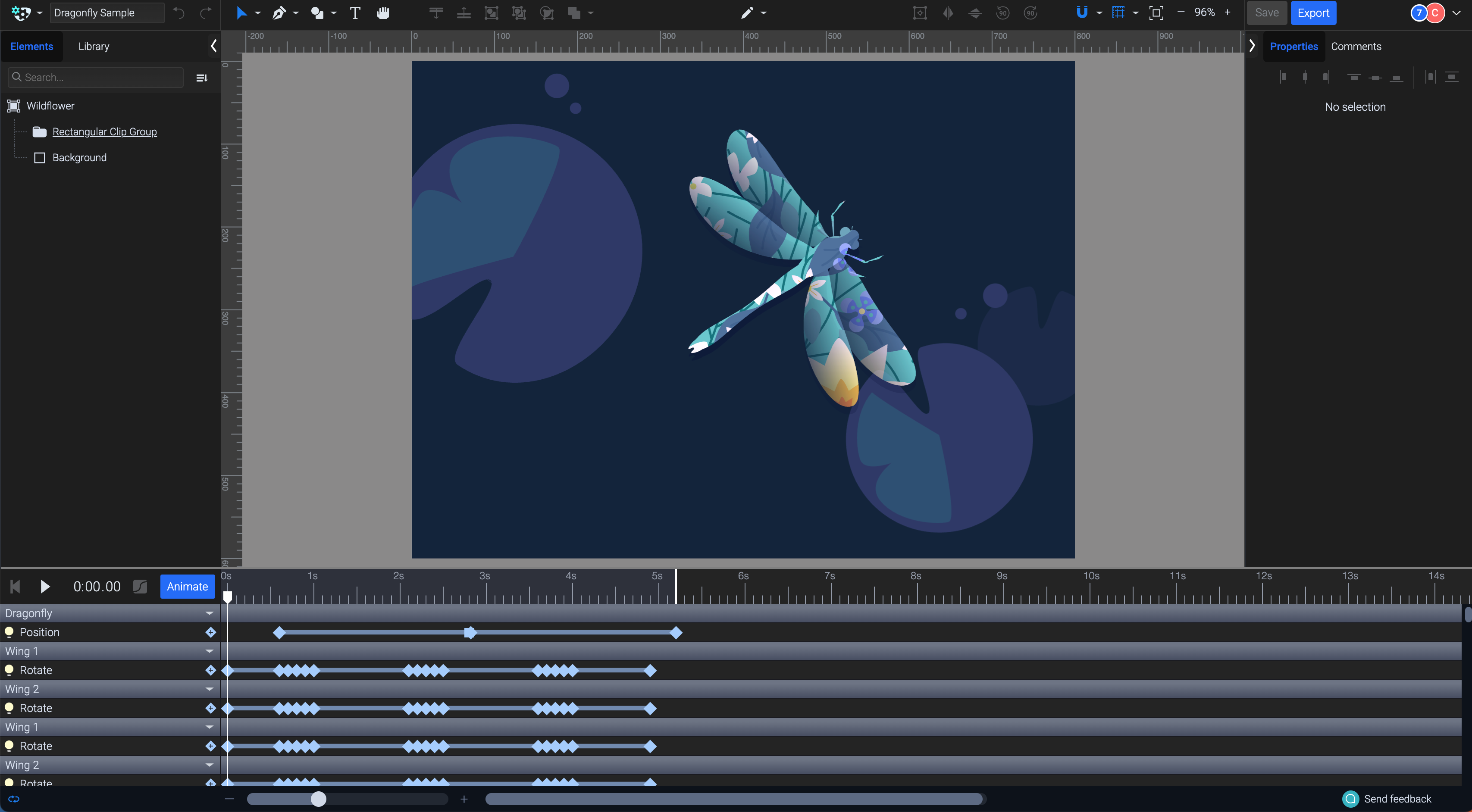Click the Animate button
Viewport: 1472px width, 812px height.
pos(187,587)
